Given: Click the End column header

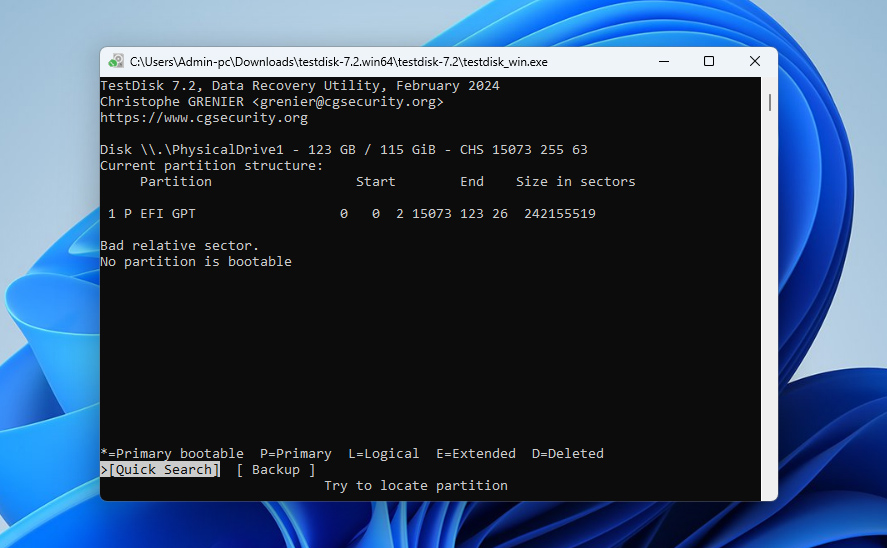Looking at the screenshot, I should (472, 182).
